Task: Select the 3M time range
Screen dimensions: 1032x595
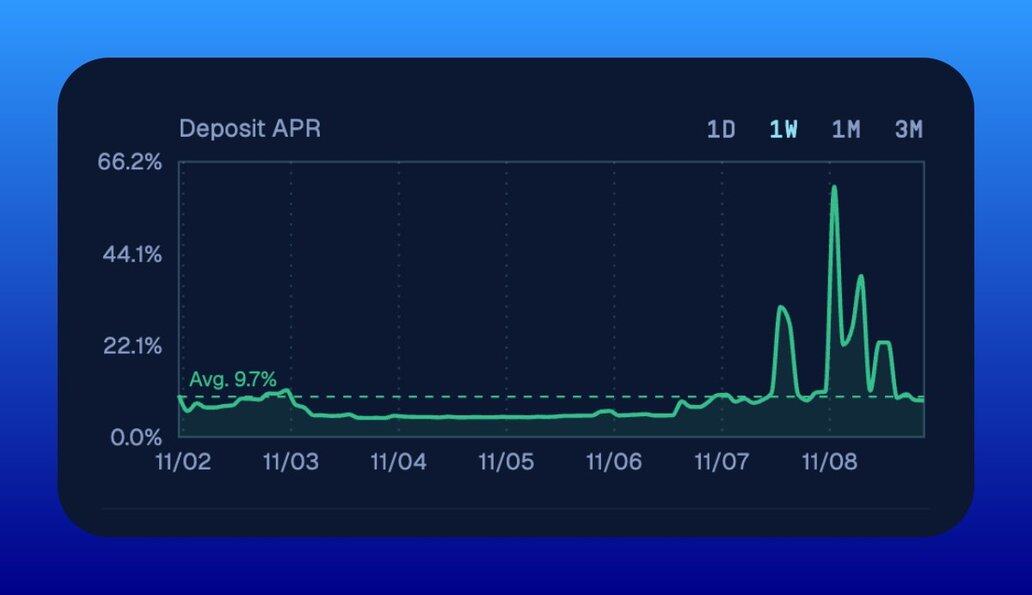Action: (908, 129)
